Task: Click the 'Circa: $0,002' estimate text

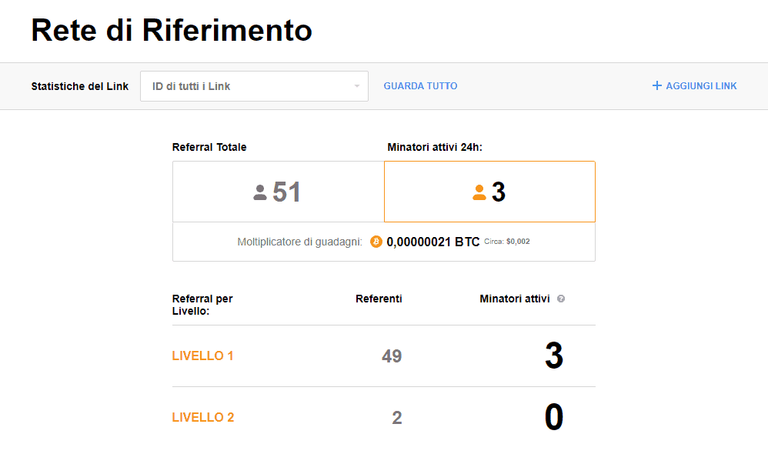Action: [507, 241]
